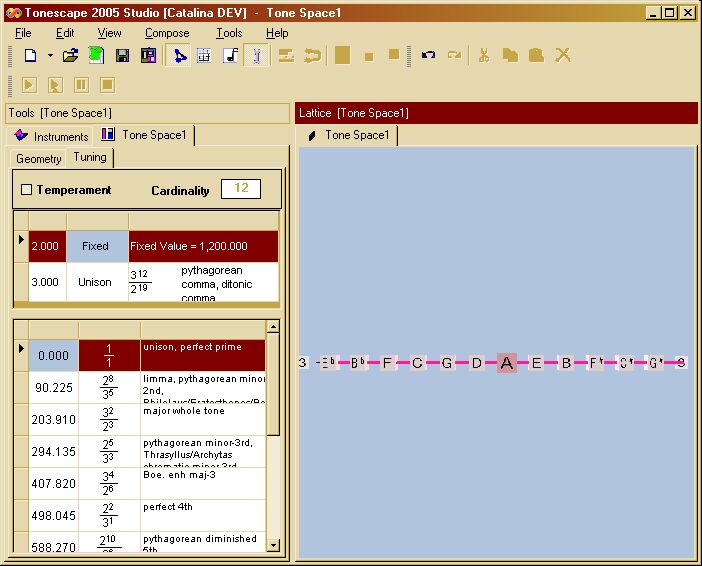The height and width of the screenshot is (566, 702).
Task: Click the grid table toolbar icon
Action: 204,56
